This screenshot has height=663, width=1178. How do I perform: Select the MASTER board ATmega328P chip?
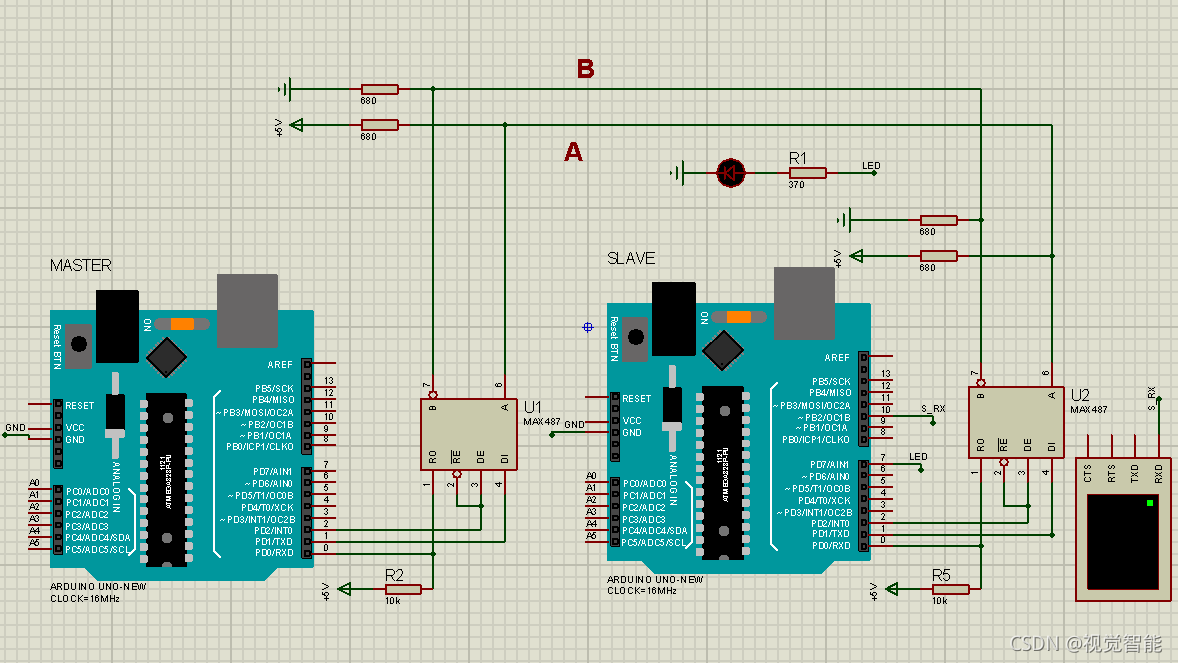click(167, 479)
